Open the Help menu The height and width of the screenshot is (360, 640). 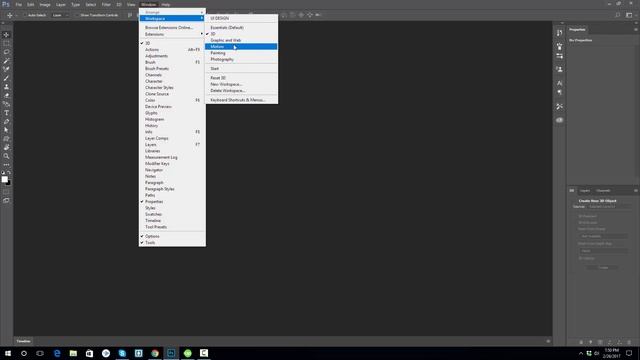[165, 4]
